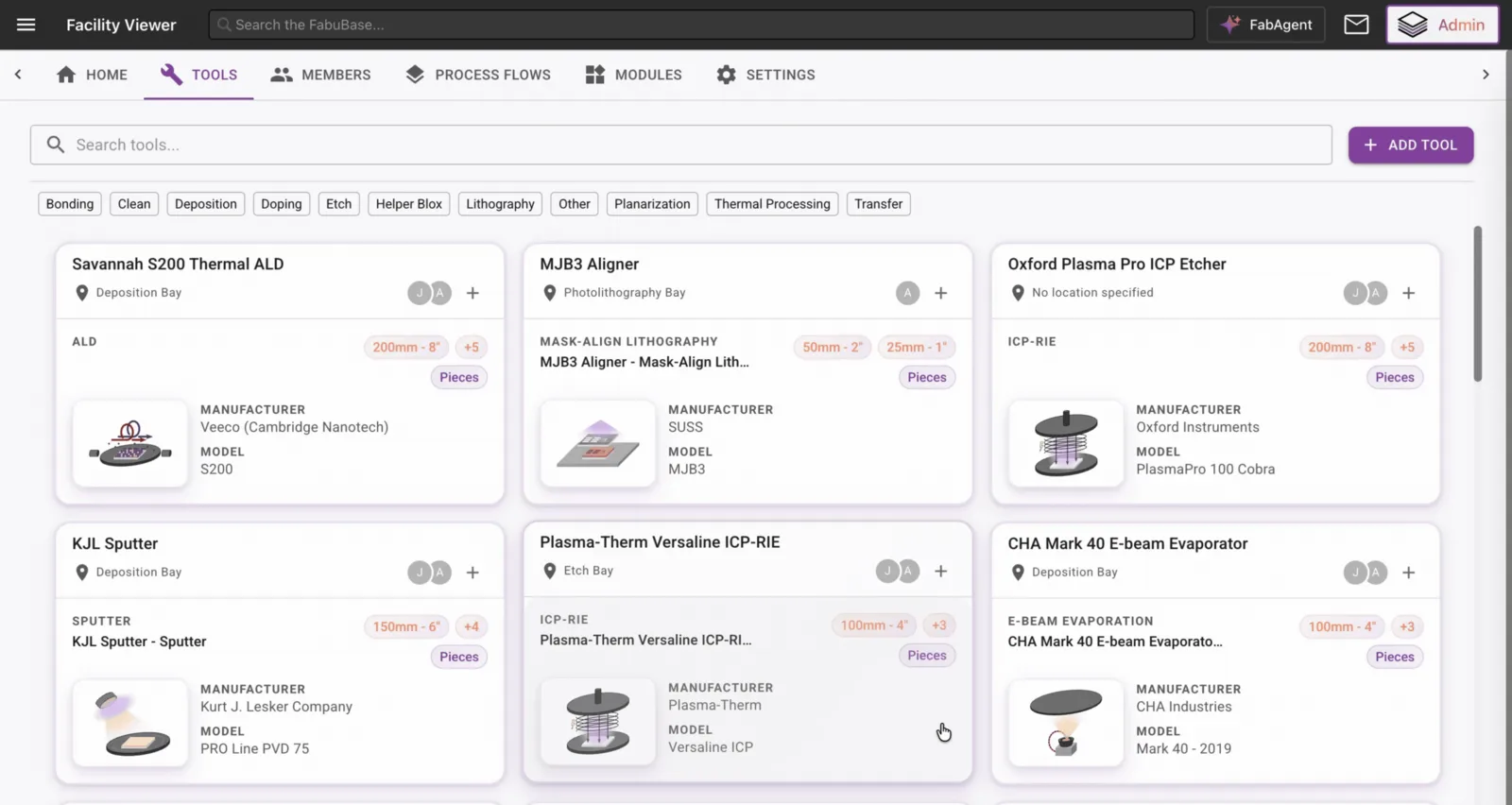Click the plus icon on the MJB3 Aligner card

point(940,293)
